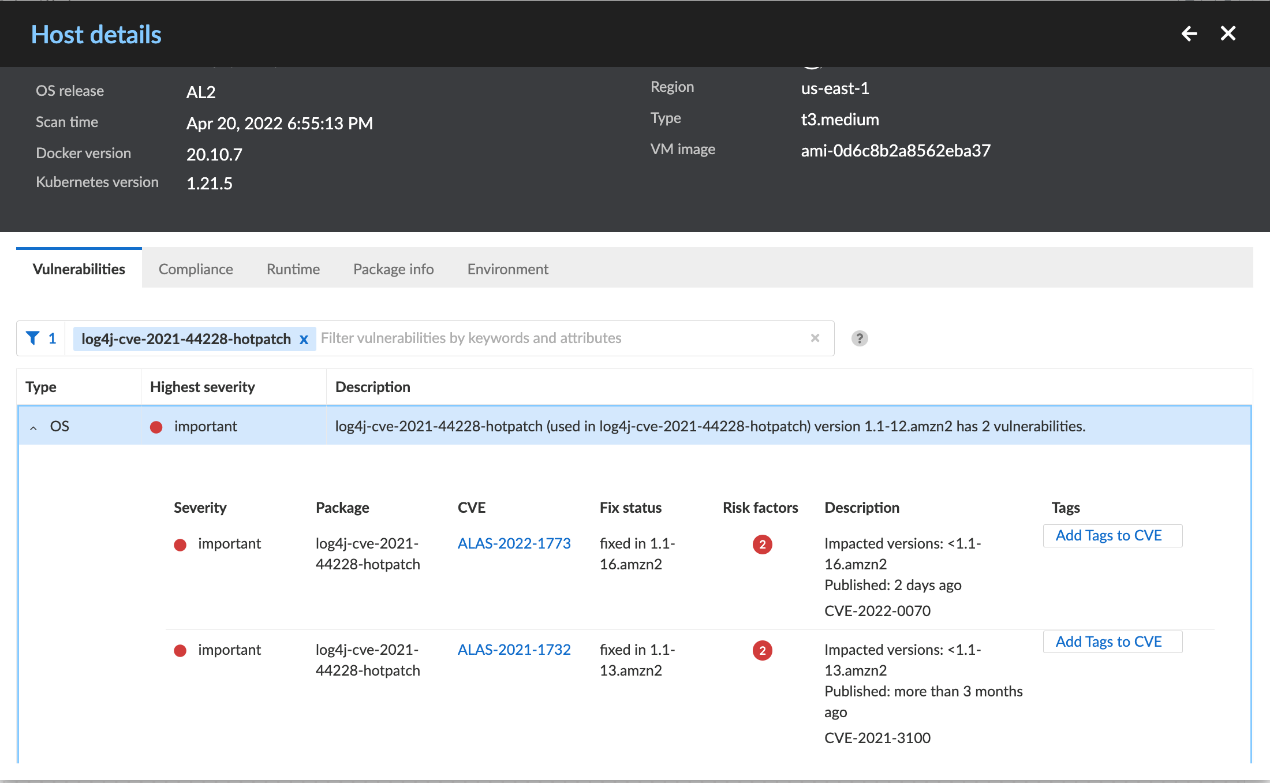Image resolution: width=1270 pixels, height=783 pixels.
Task: Click the Type column header
Action: click(x=41, y=387)
